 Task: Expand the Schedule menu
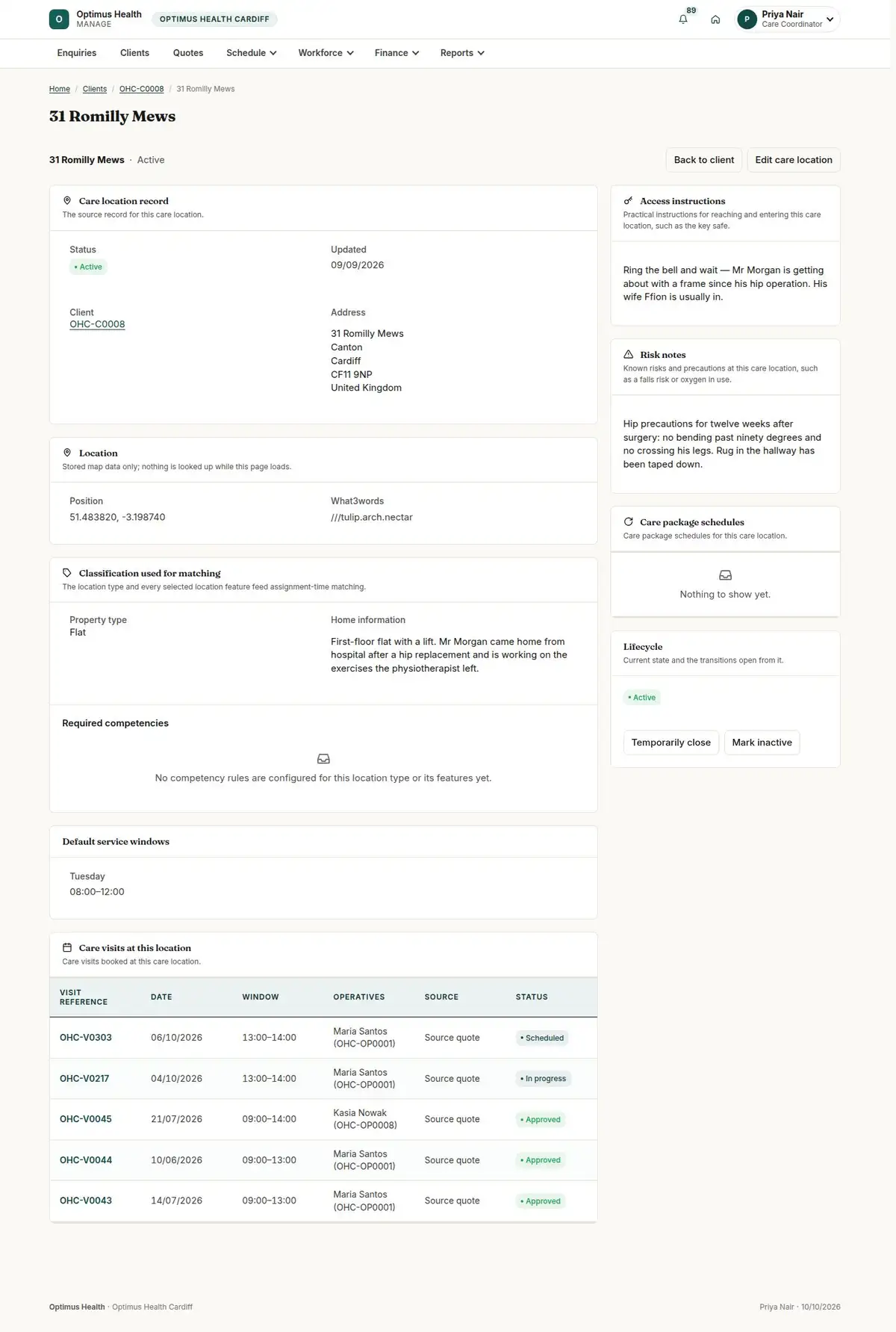(252, 53)
